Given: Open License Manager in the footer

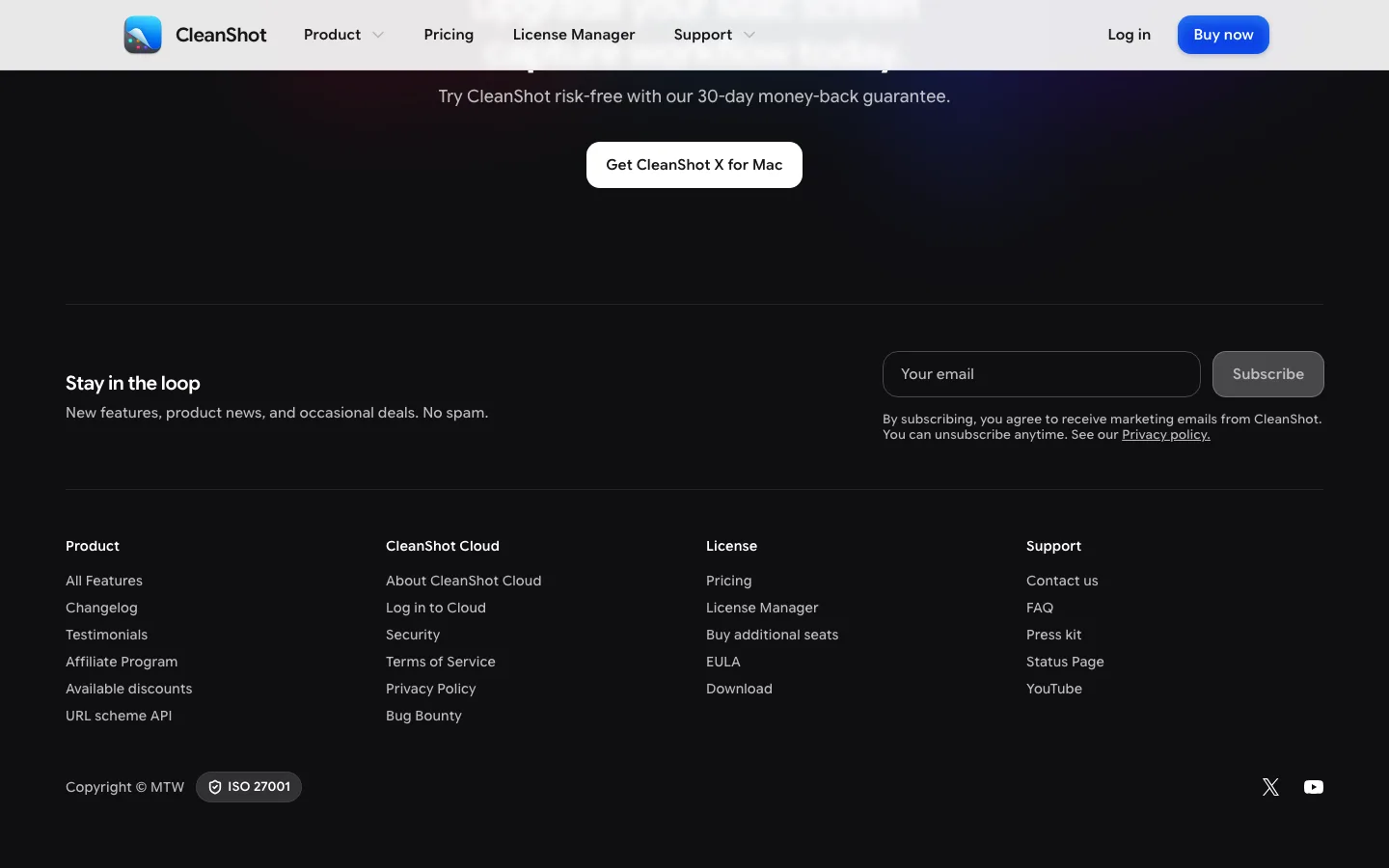Looking at the screenshot, I should tap(762, 608).
